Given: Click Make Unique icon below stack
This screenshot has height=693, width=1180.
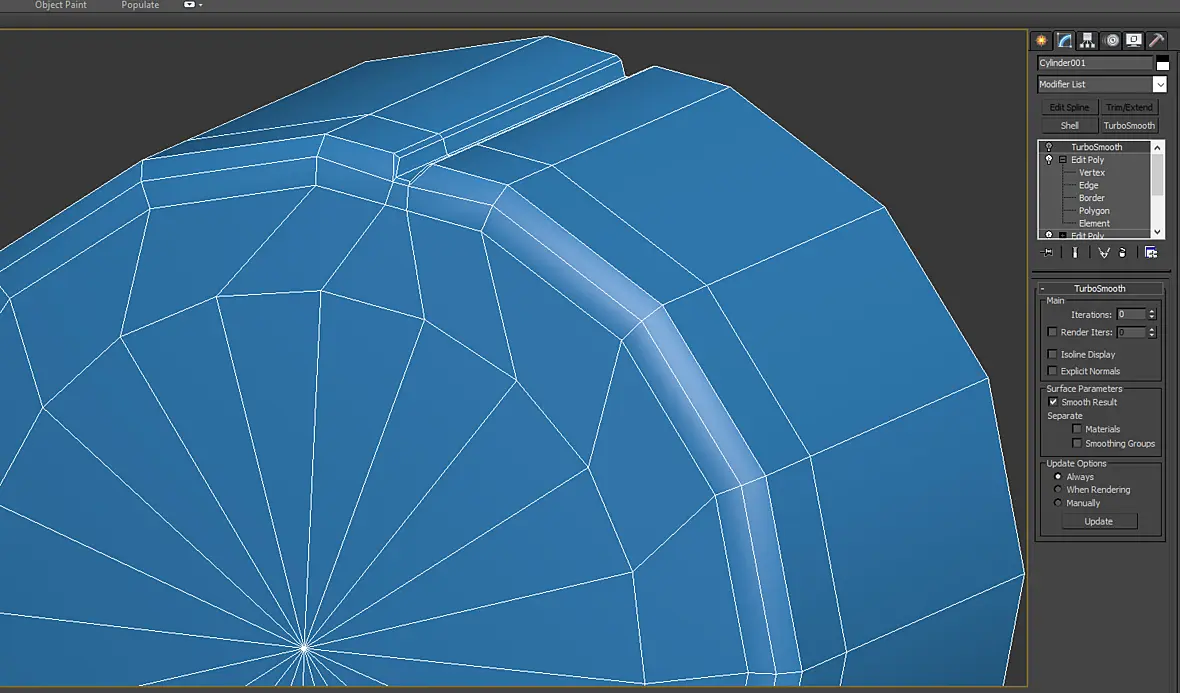Looking at the screenshot, I should click(x=1103, y=253).
